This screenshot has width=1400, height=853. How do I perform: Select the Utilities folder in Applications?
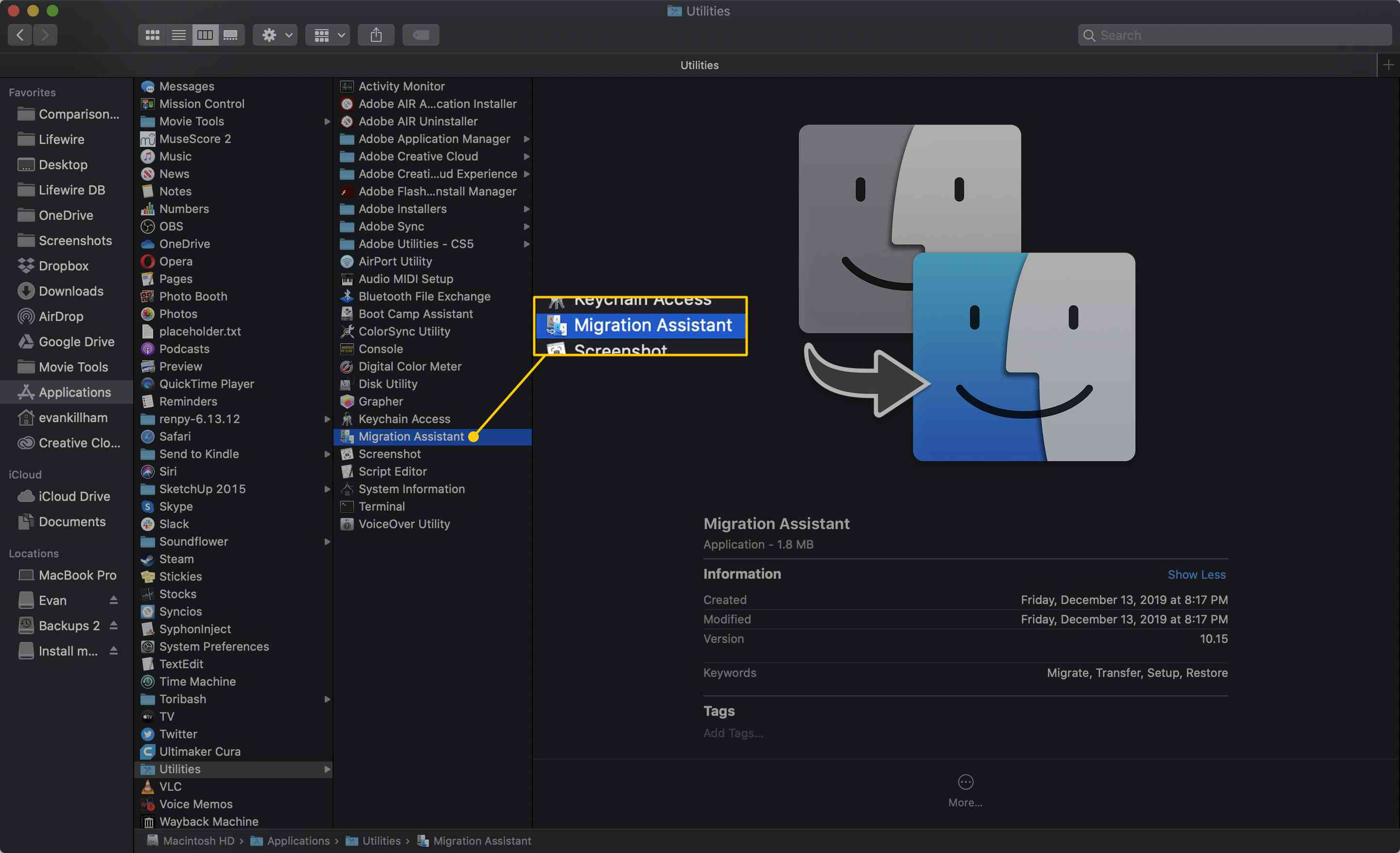(x=233, y=769)
